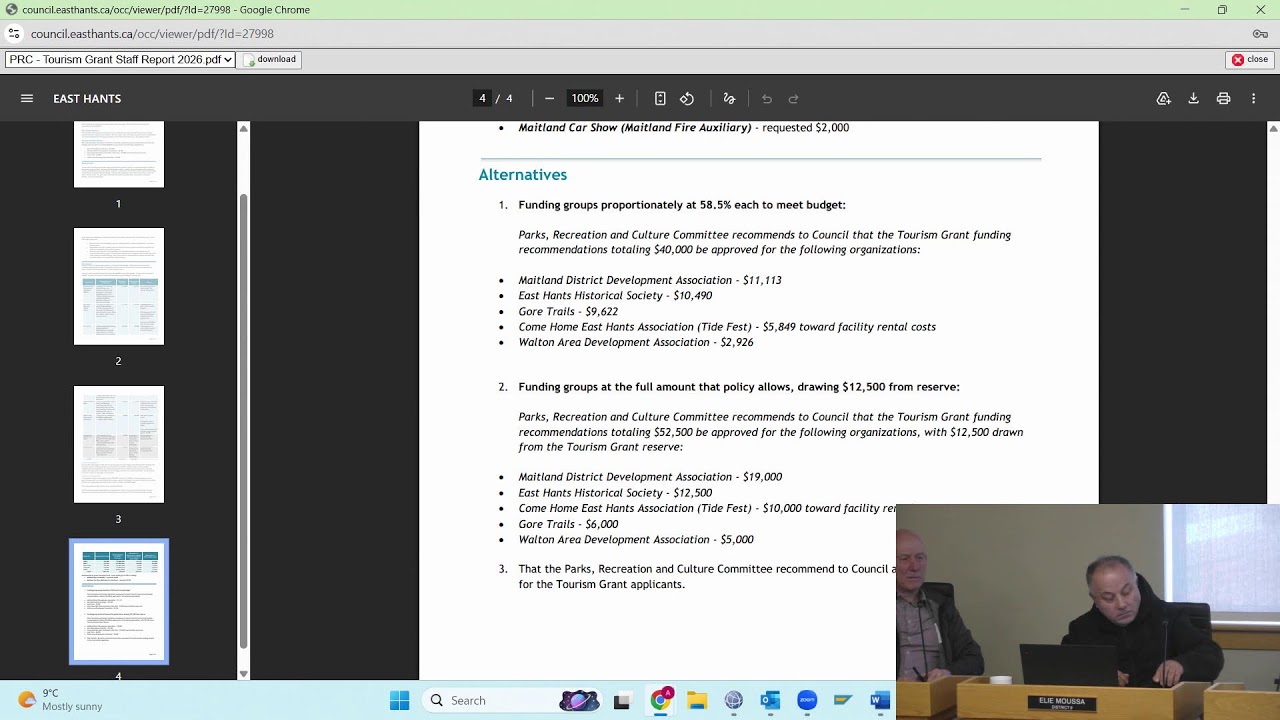The height and width of the screenshot is (720, 1280).
Task: Click 'Funding groups at the full amount' heading
Action: coord(739,386)
